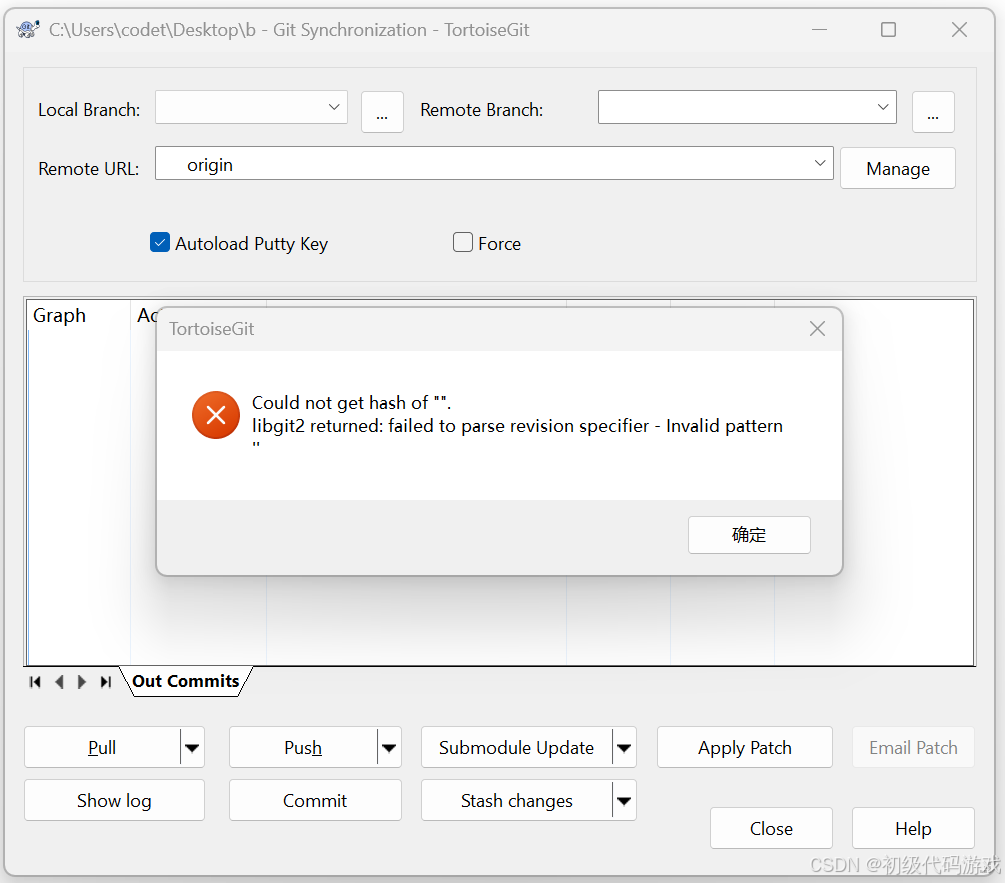Toggle the Autoload Putty Key checkbox
Viewport: 1005px width, 883px height.
[x=160, y=242]
